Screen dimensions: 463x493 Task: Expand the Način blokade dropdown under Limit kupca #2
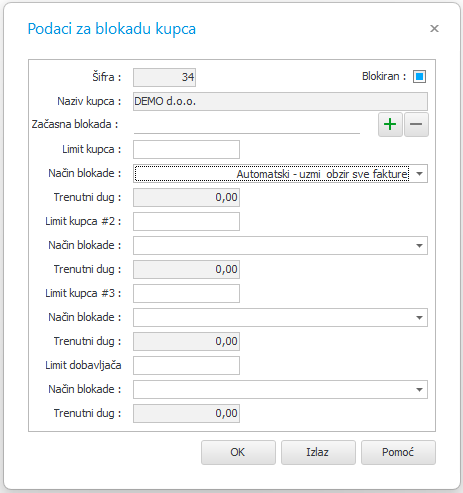pyautogui.click(x=420, y=246)
